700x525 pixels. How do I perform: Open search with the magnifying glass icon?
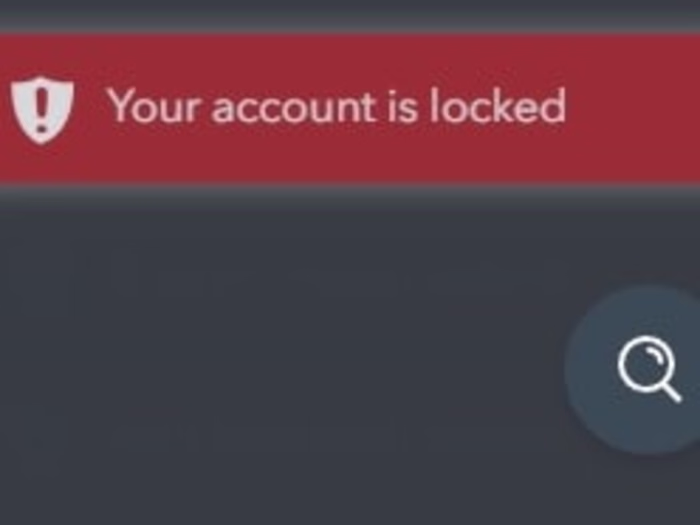click(650, 370)
